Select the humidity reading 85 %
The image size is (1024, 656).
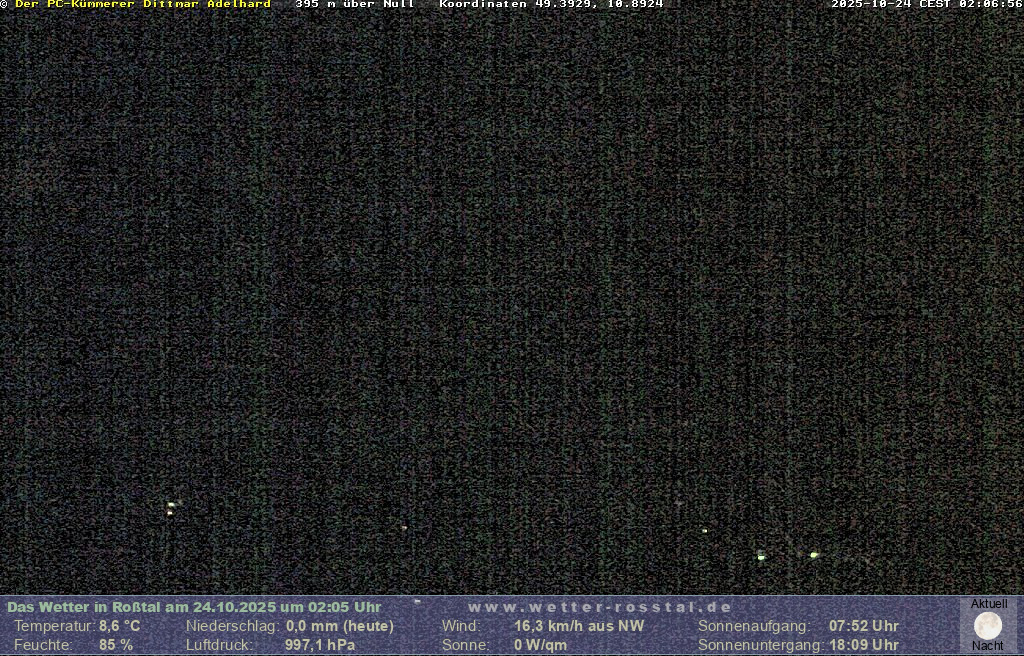[x=116, y=645]
